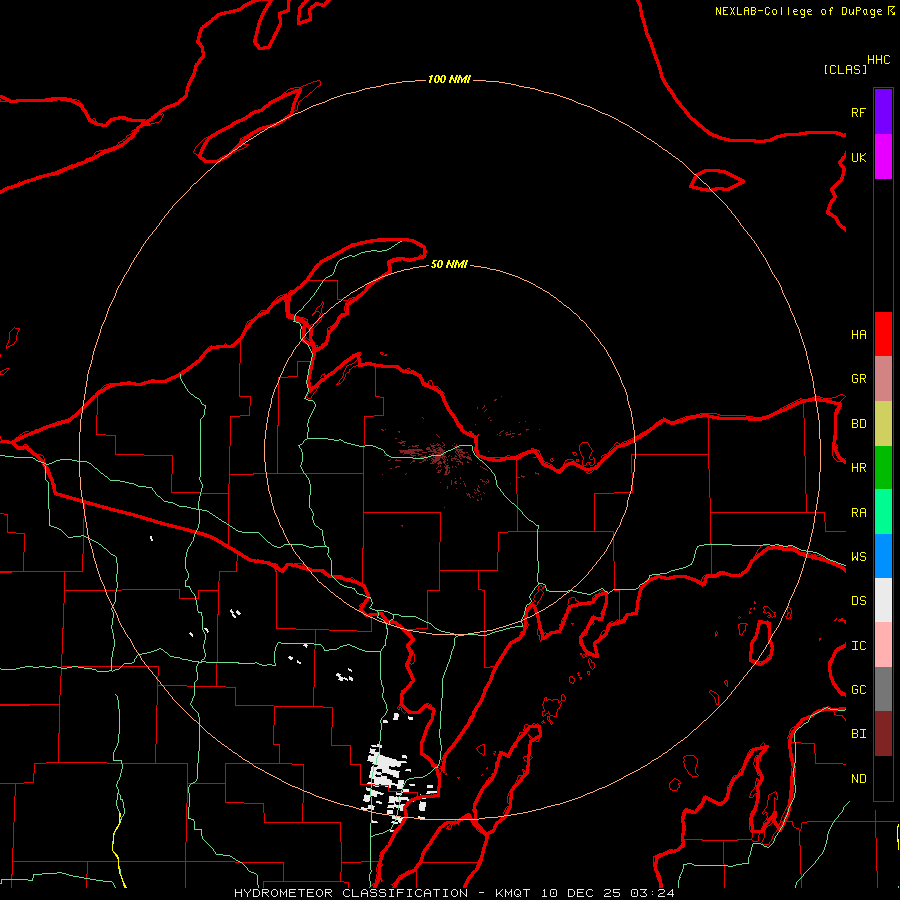Click the HHC product code text

[878, 60]
